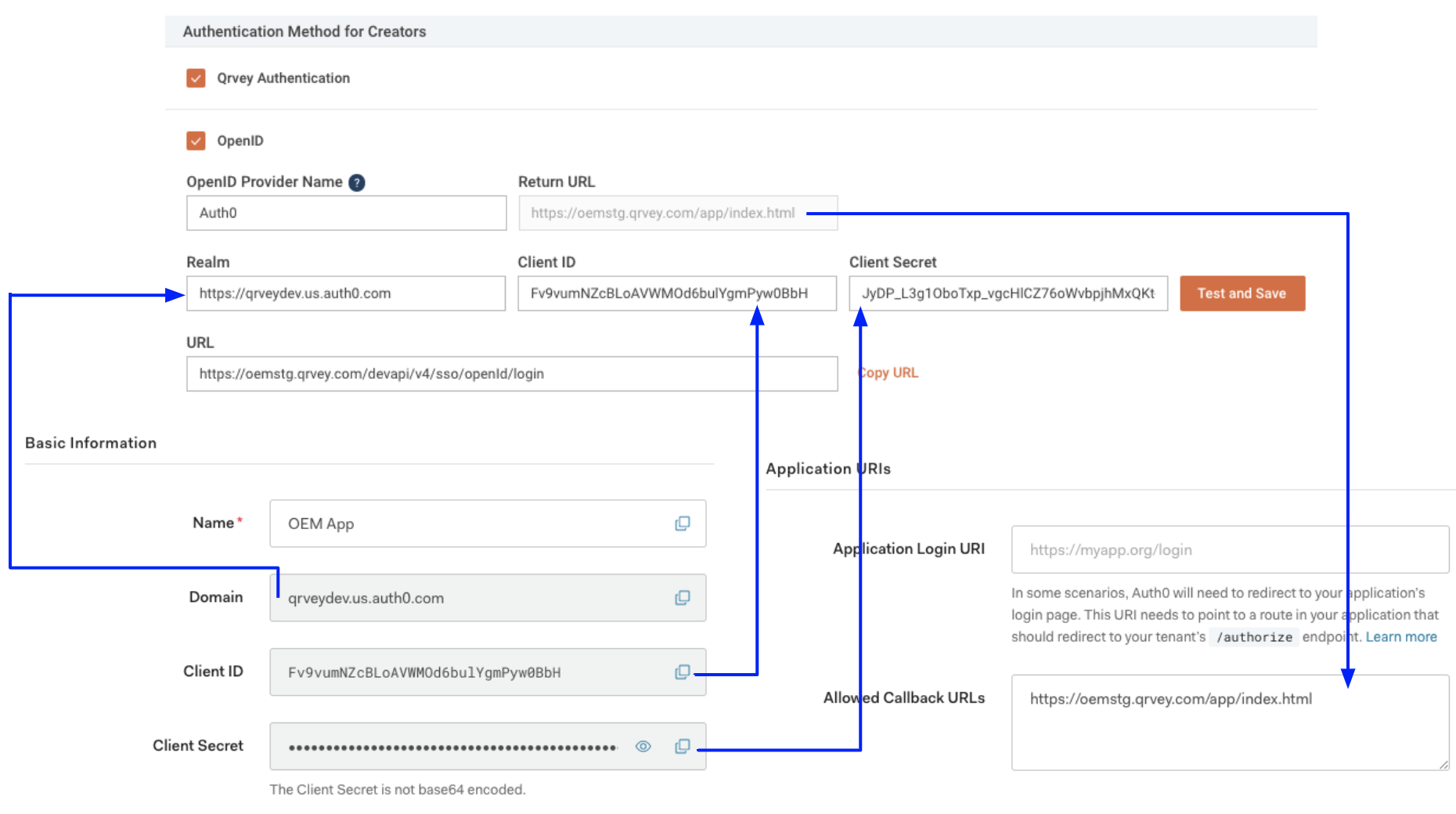Image resolution: width=1456 pixels, height=814 pixels.
Task: Click the Allowed Callback URLs label
Action: point(904,698)
